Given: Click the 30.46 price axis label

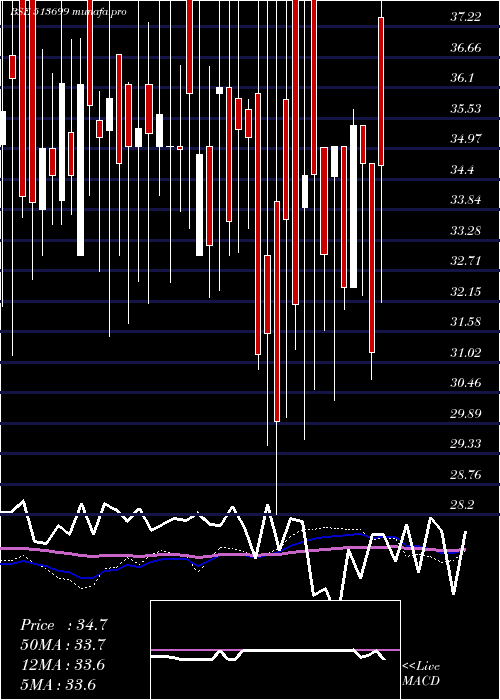Looking at the screenshot, I should (x=466, y=383).
